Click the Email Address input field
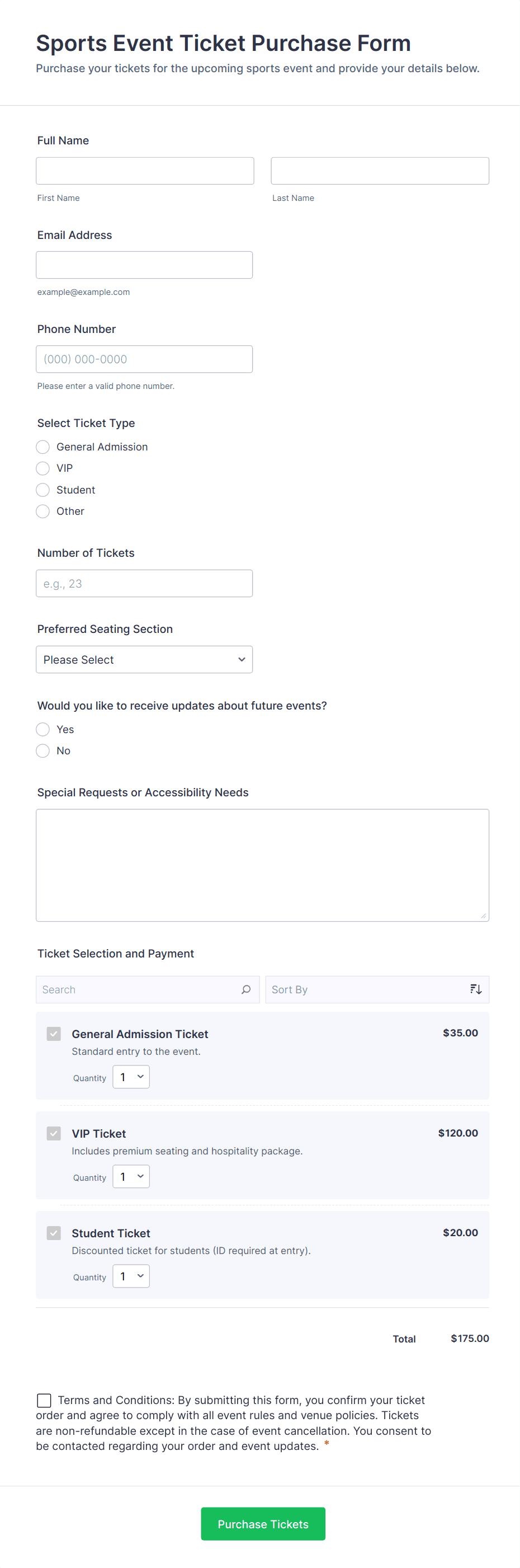 pos(144,265)
